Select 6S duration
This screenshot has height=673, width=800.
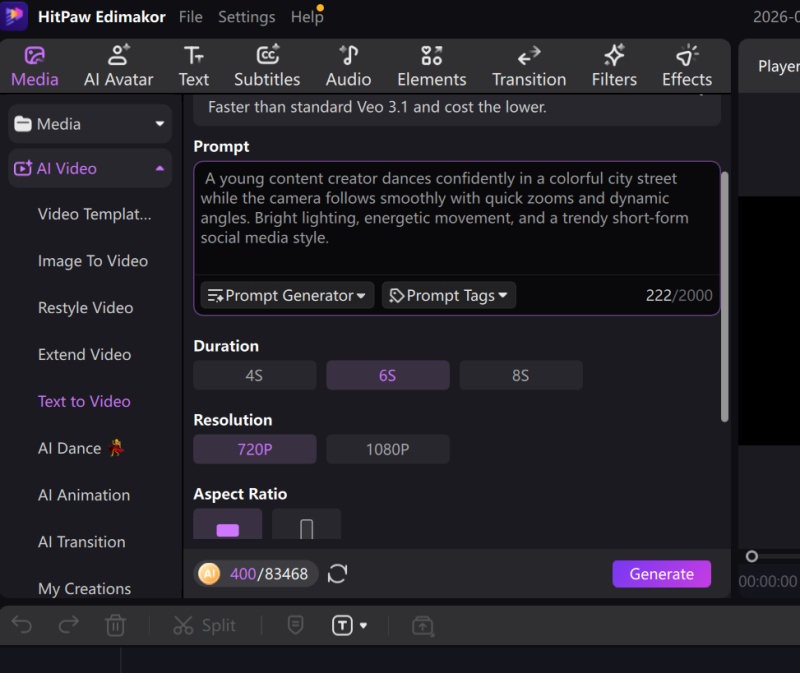click(x=388, y=376)
